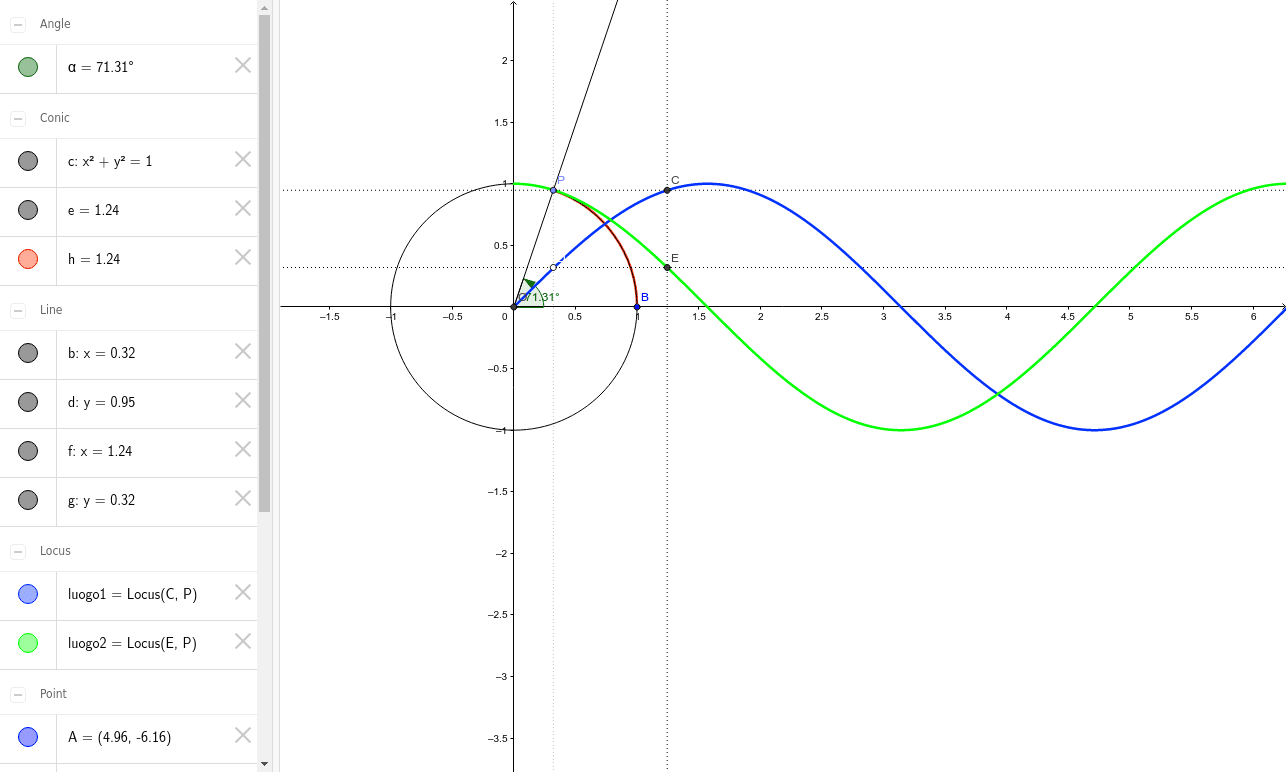Collapse the Angle section
Screen dimensions: 1288x774
[17, 23]
